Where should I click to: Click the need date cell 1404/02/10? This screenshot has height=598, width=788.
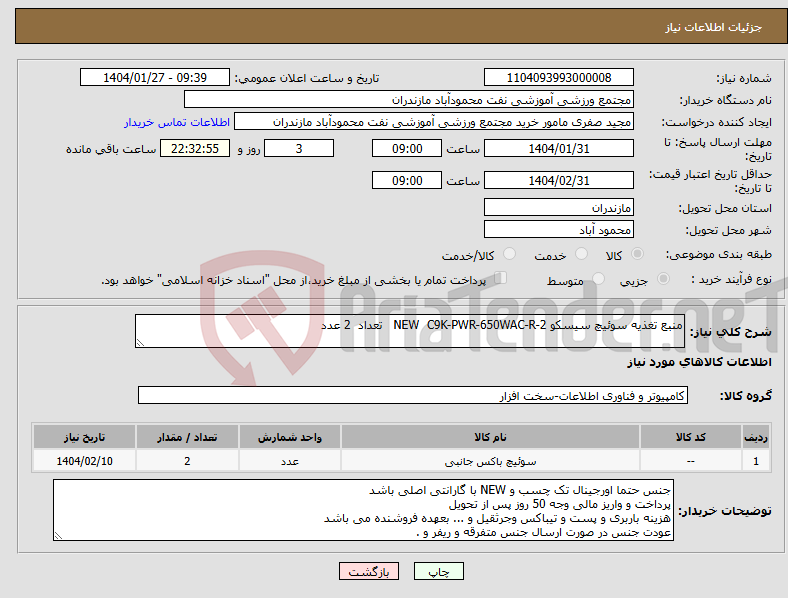[x=84, y=461]
